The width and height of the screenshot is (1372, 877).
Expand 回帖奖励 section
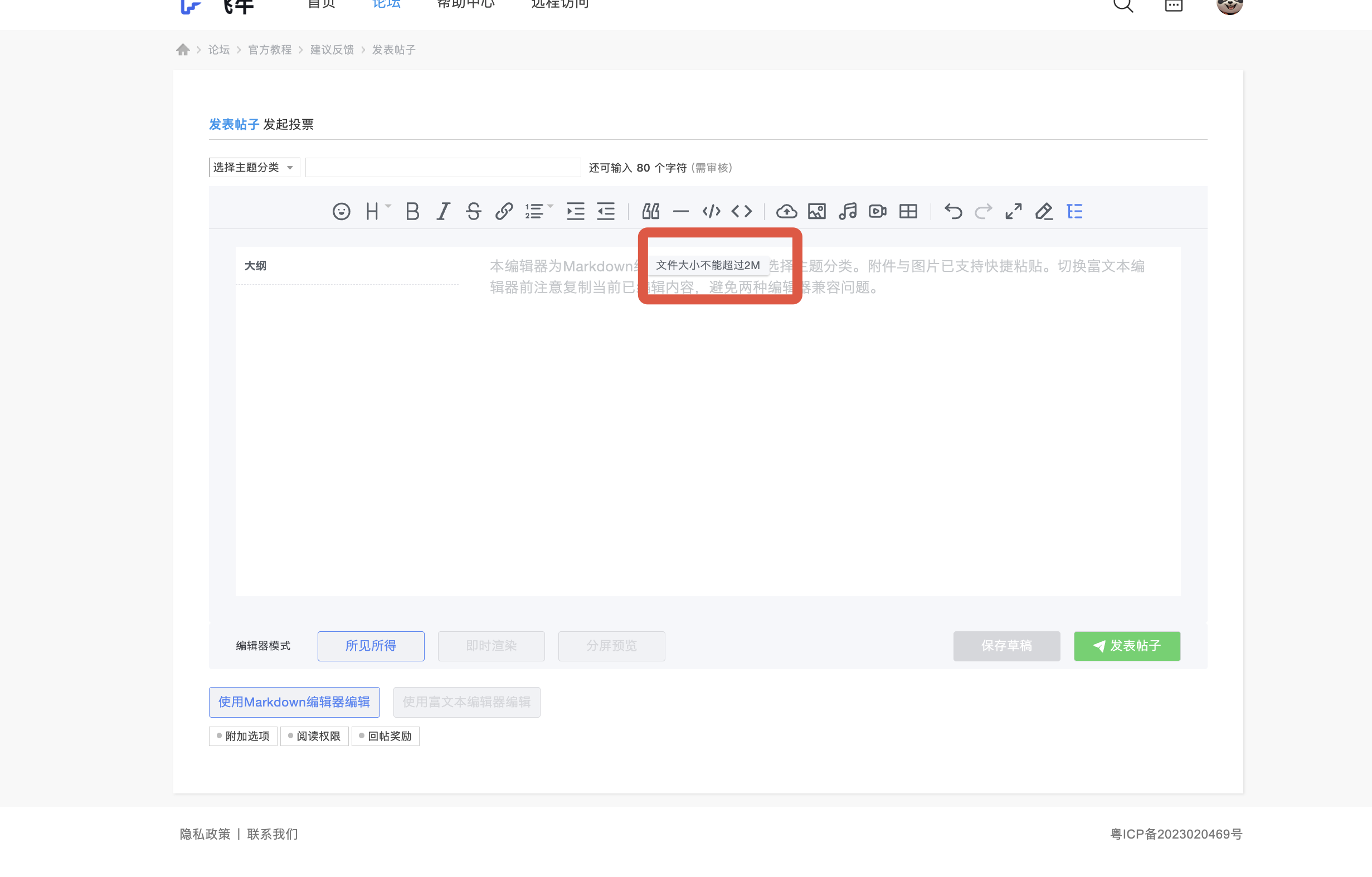(386, 736)
